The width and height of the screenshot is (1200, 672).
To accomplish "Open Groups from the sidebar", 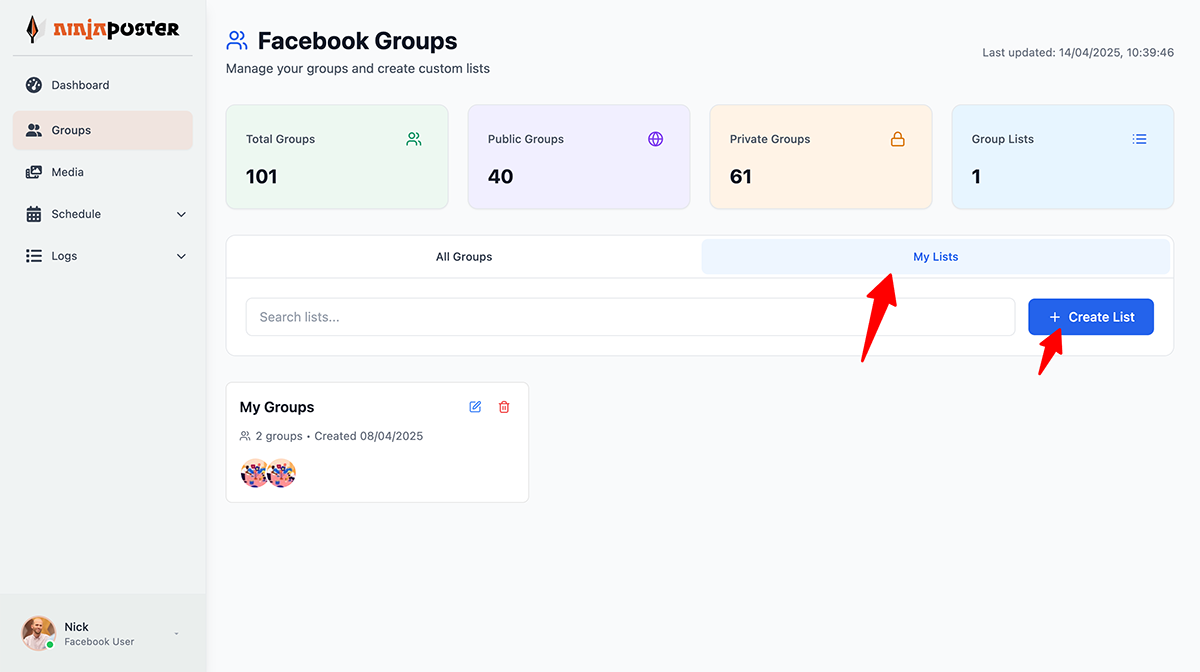I will tap(103, 130).
